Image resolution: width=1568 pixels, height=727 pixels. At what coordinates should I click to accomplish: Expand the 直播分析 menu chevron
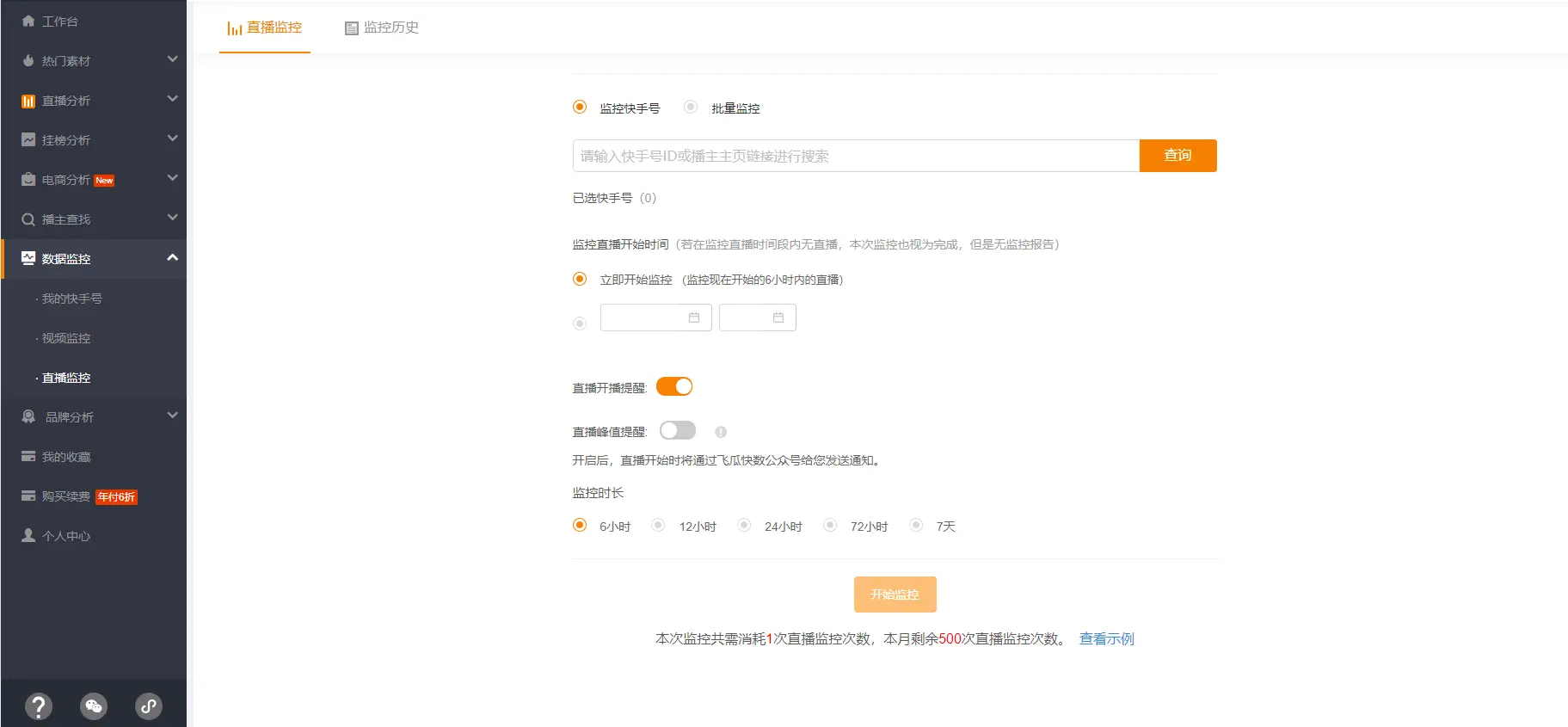tap(172, 99)
